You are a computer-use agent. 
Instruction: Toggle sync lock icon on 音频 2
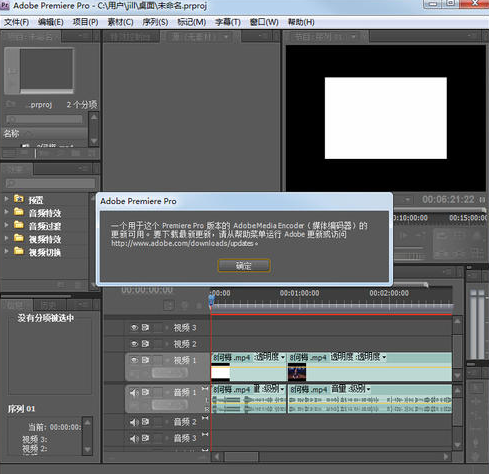point(145,422)
